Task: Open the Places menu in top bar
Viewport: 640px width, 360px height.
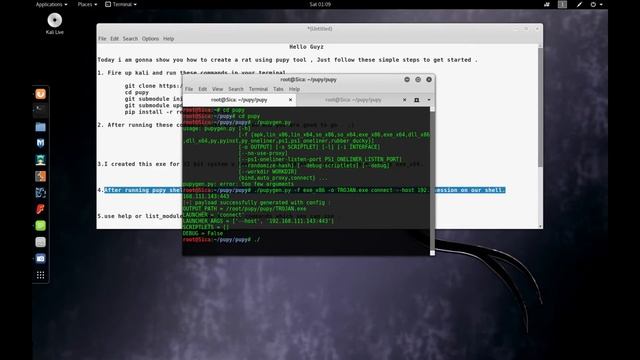Action: click(x=87, y=4)
